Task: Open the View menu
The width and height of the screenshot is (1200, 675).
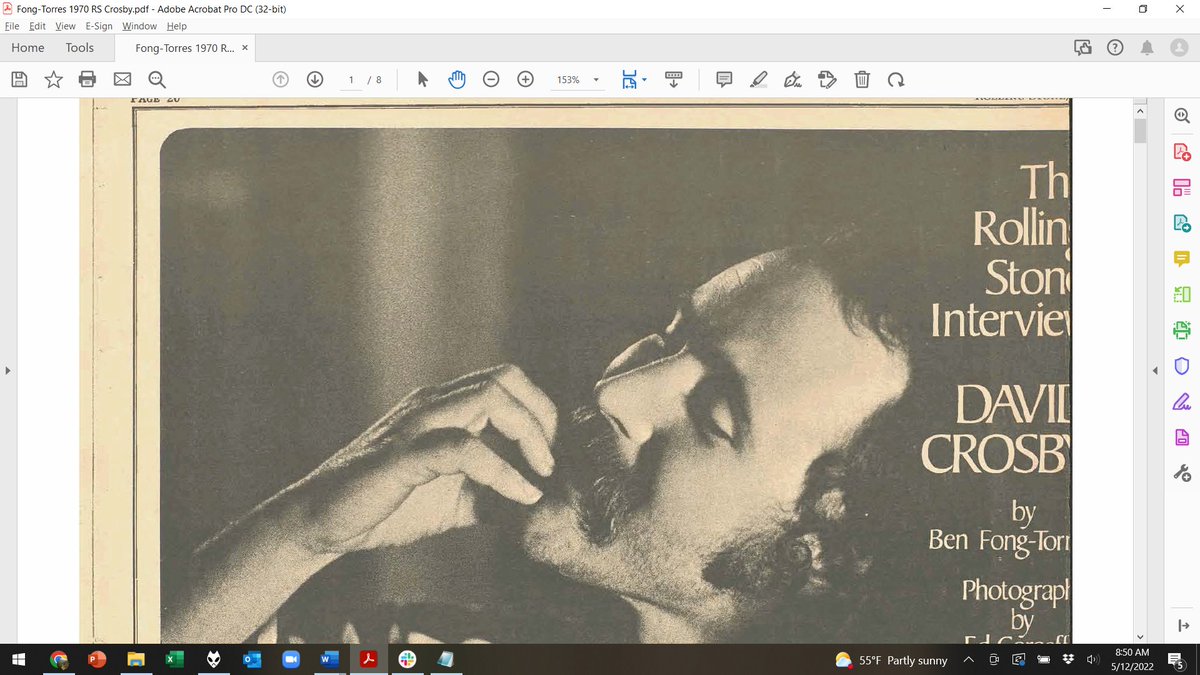Action: click(65, 26)
